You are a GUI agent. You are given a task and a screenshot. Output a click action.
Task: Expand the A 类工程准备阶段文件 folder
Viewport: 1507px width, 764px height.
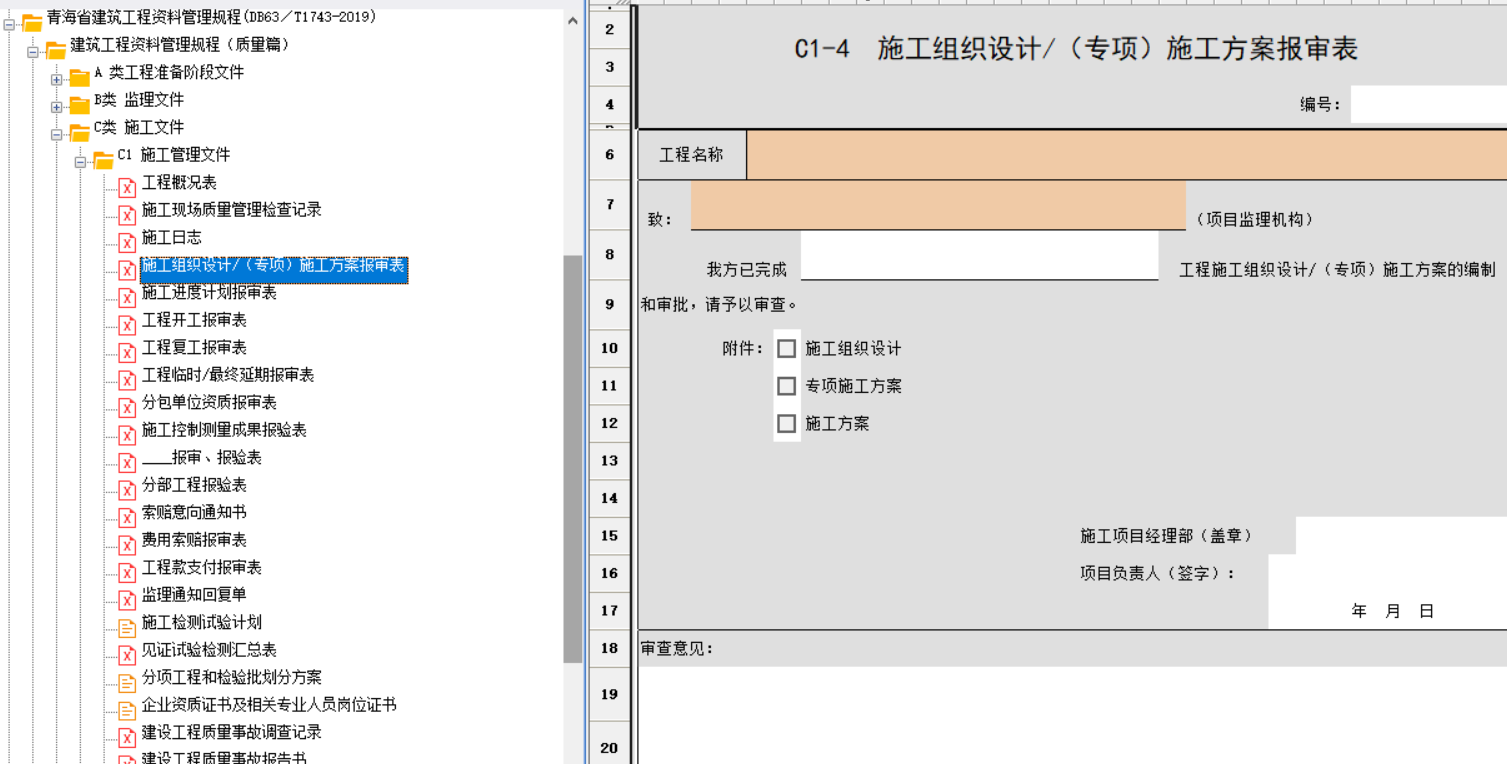(x=57, y=79)
